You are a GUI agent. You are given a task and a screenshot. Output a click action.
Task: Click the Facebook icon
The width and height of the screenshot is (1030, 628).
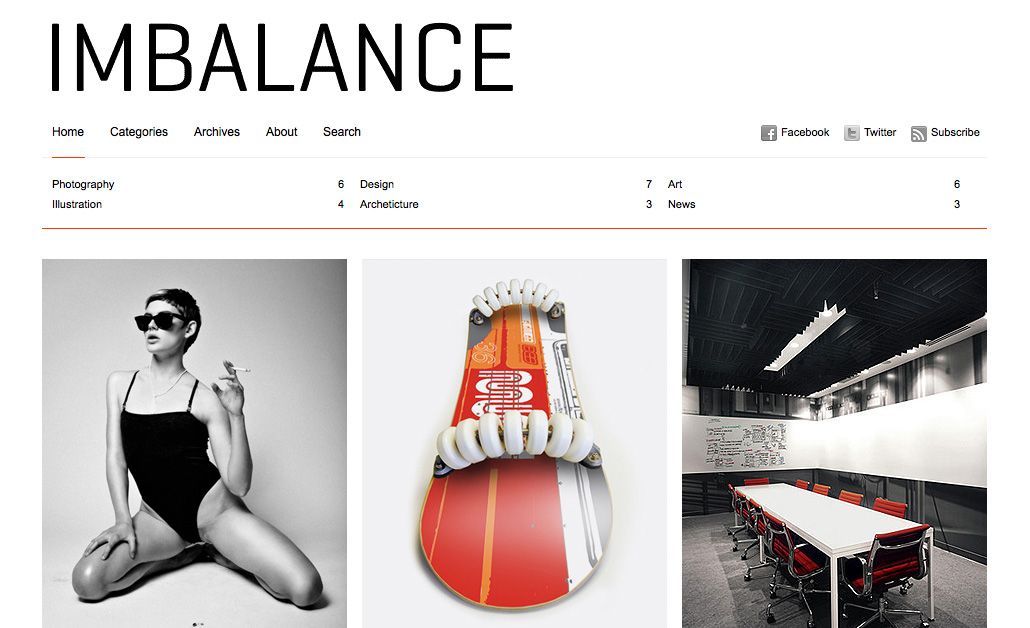[x=769, y=133]
